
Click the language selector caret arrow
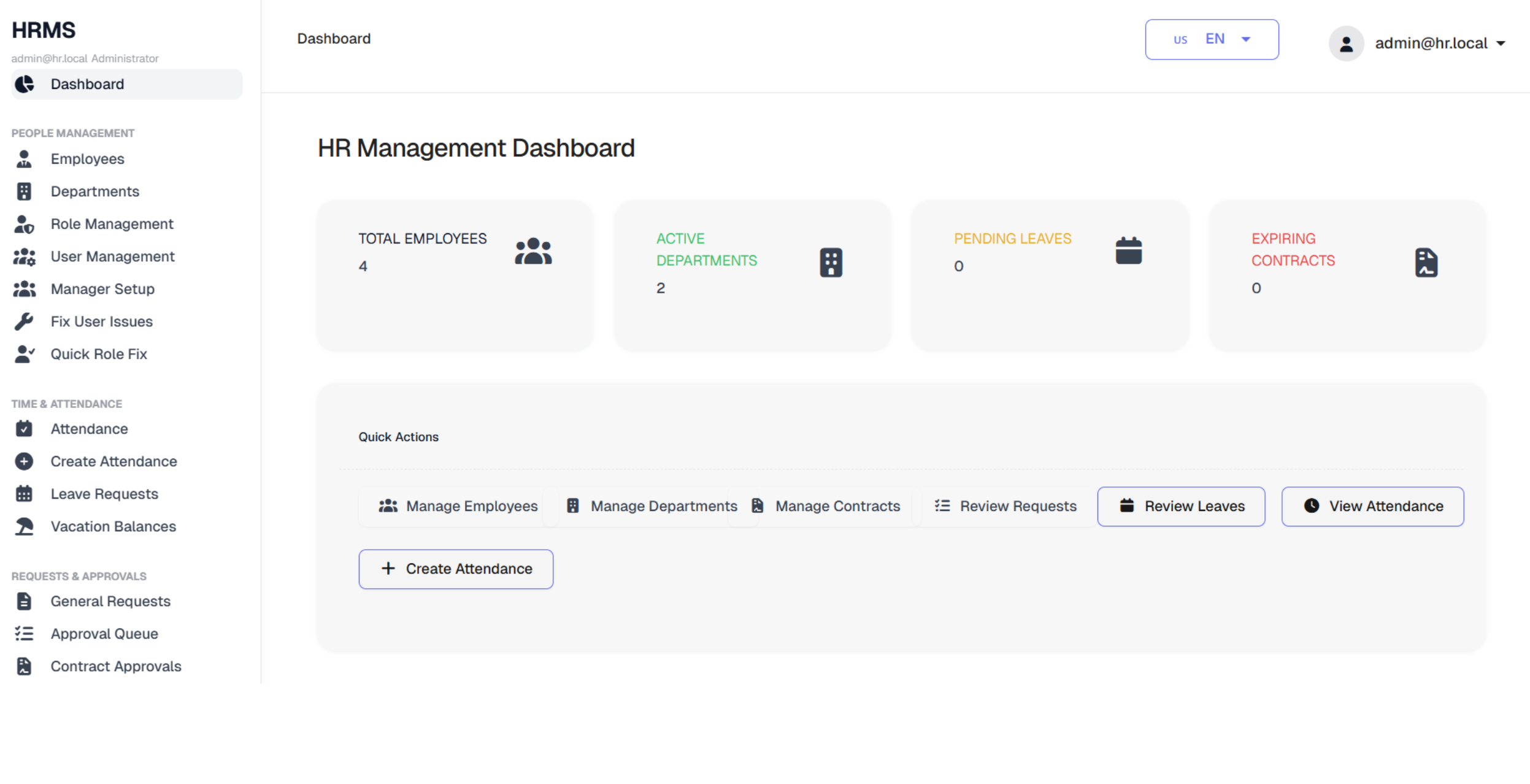tap(1246, 39)
